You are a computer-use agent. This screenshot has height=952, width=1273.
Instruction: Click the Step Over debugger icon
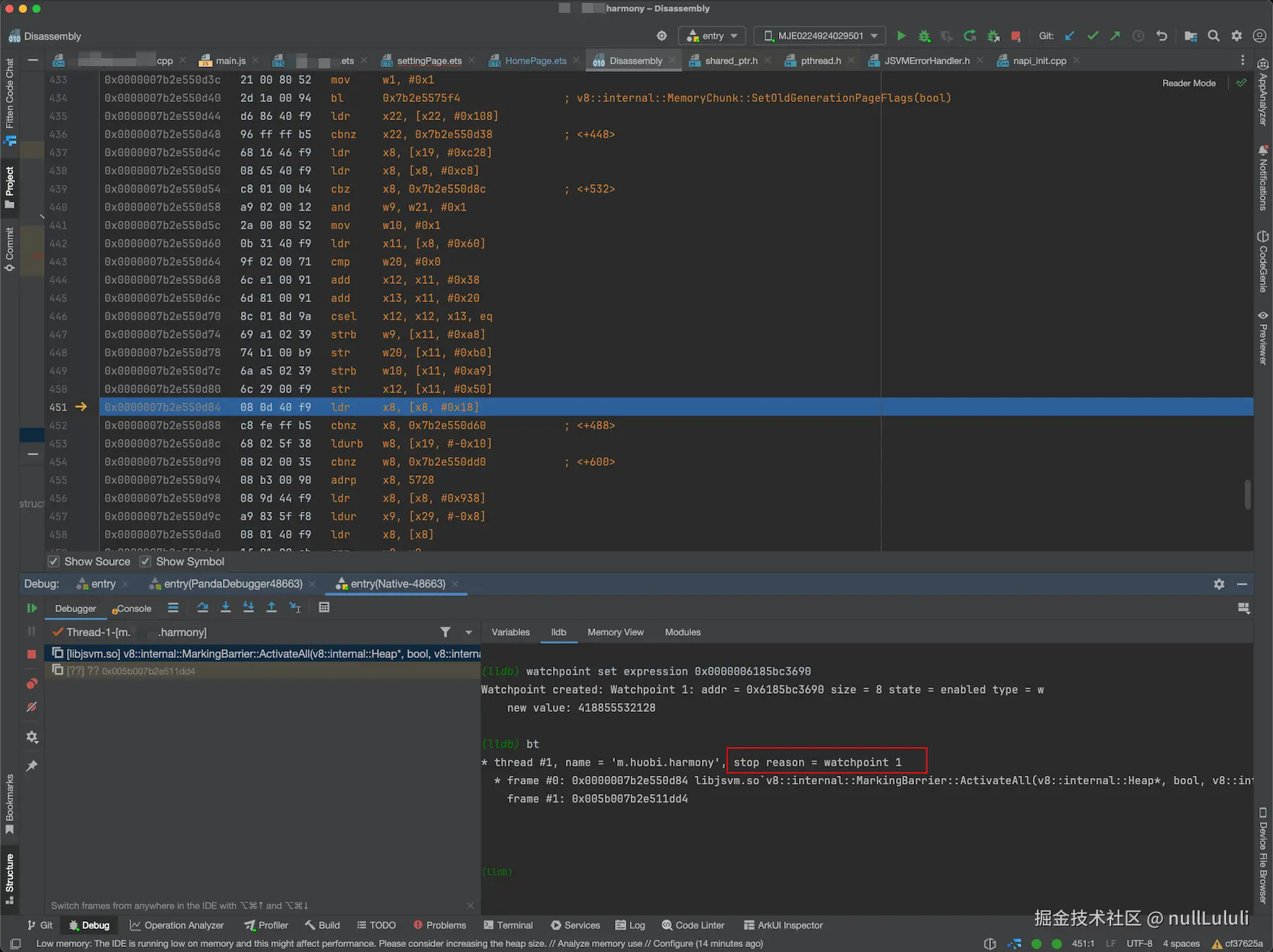click(203, 608)
